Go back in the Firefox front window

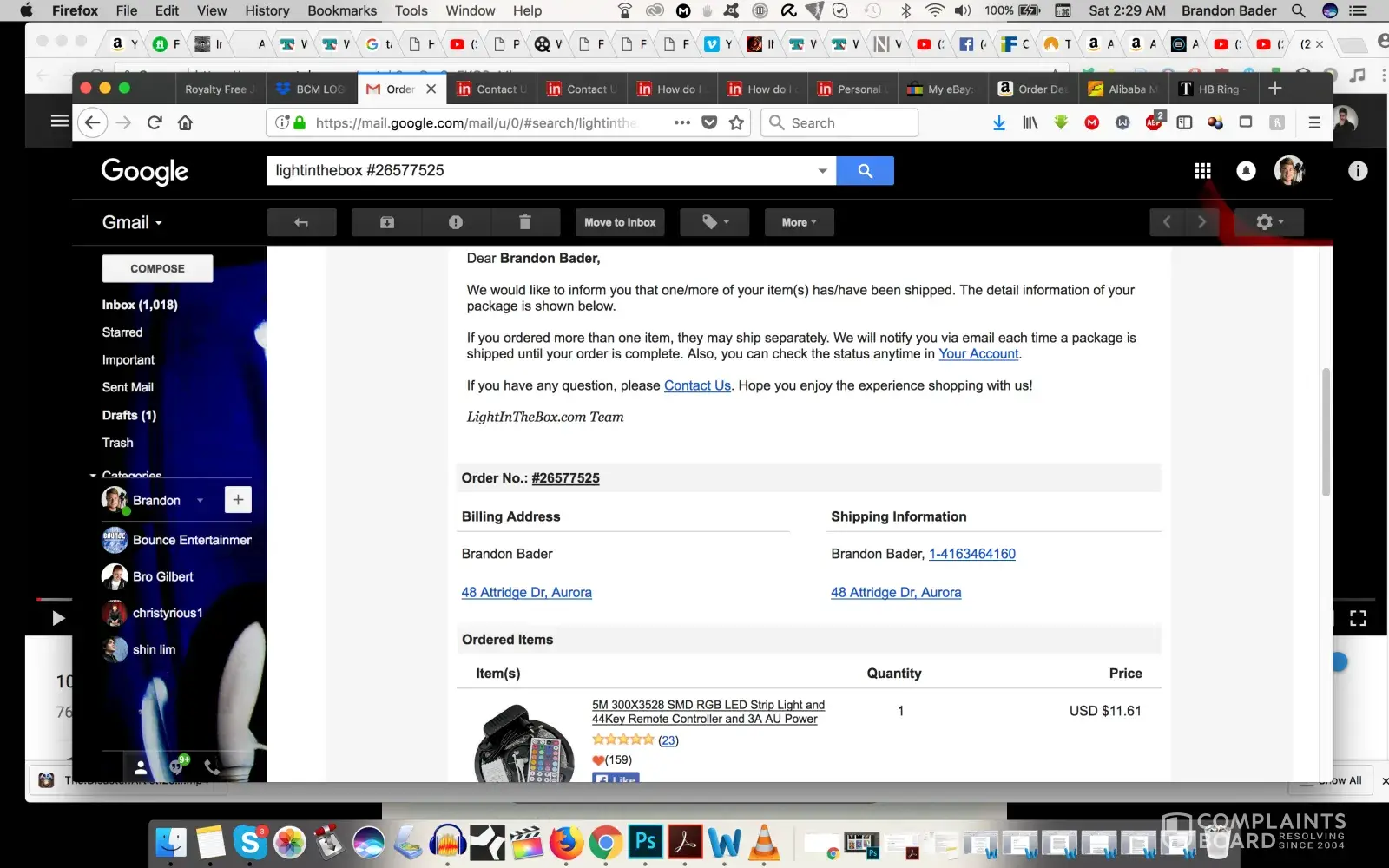coord(93,122)
